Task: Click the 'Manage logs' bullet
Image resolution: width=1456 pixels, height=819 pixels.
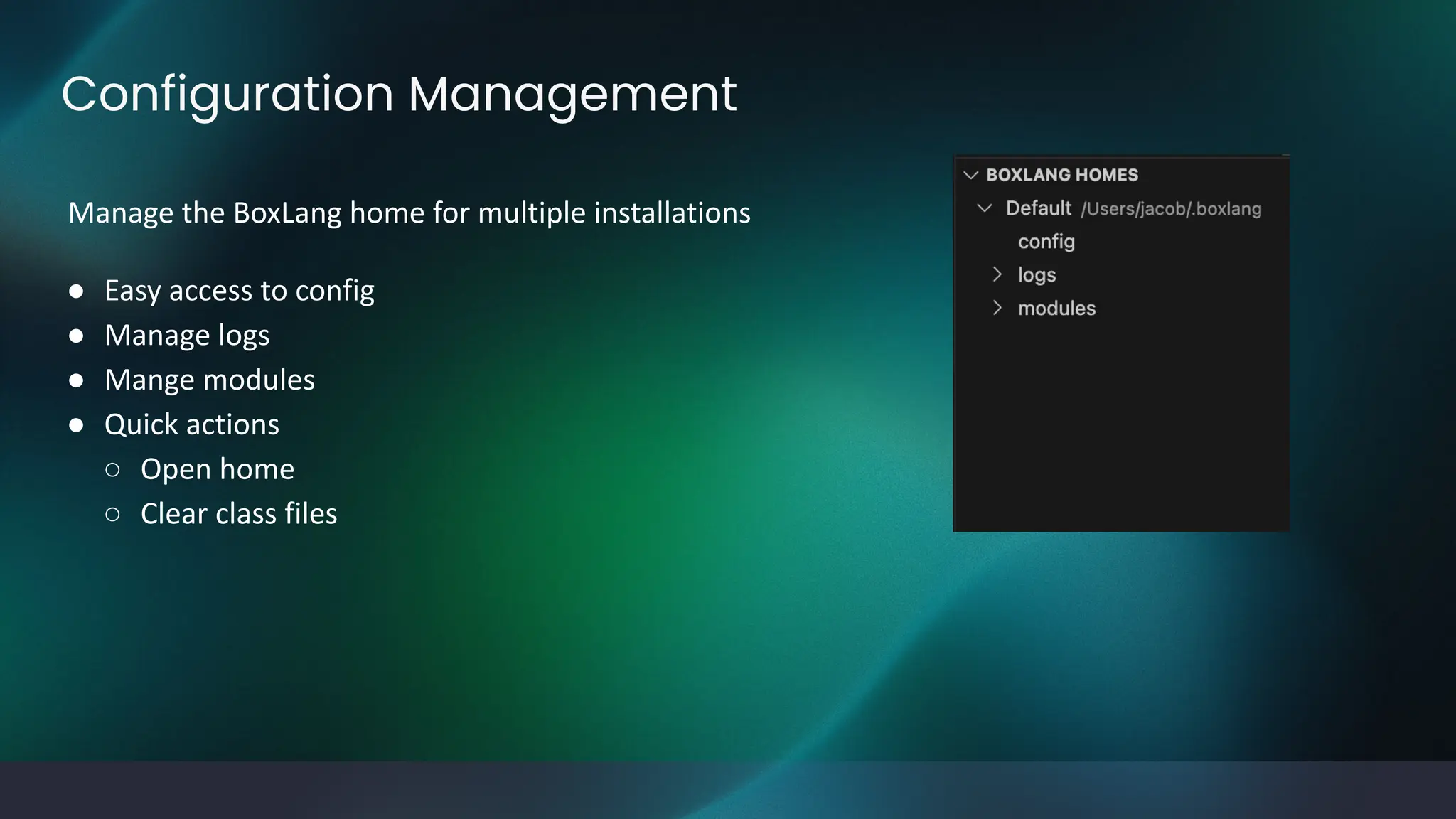Action: 187,336
